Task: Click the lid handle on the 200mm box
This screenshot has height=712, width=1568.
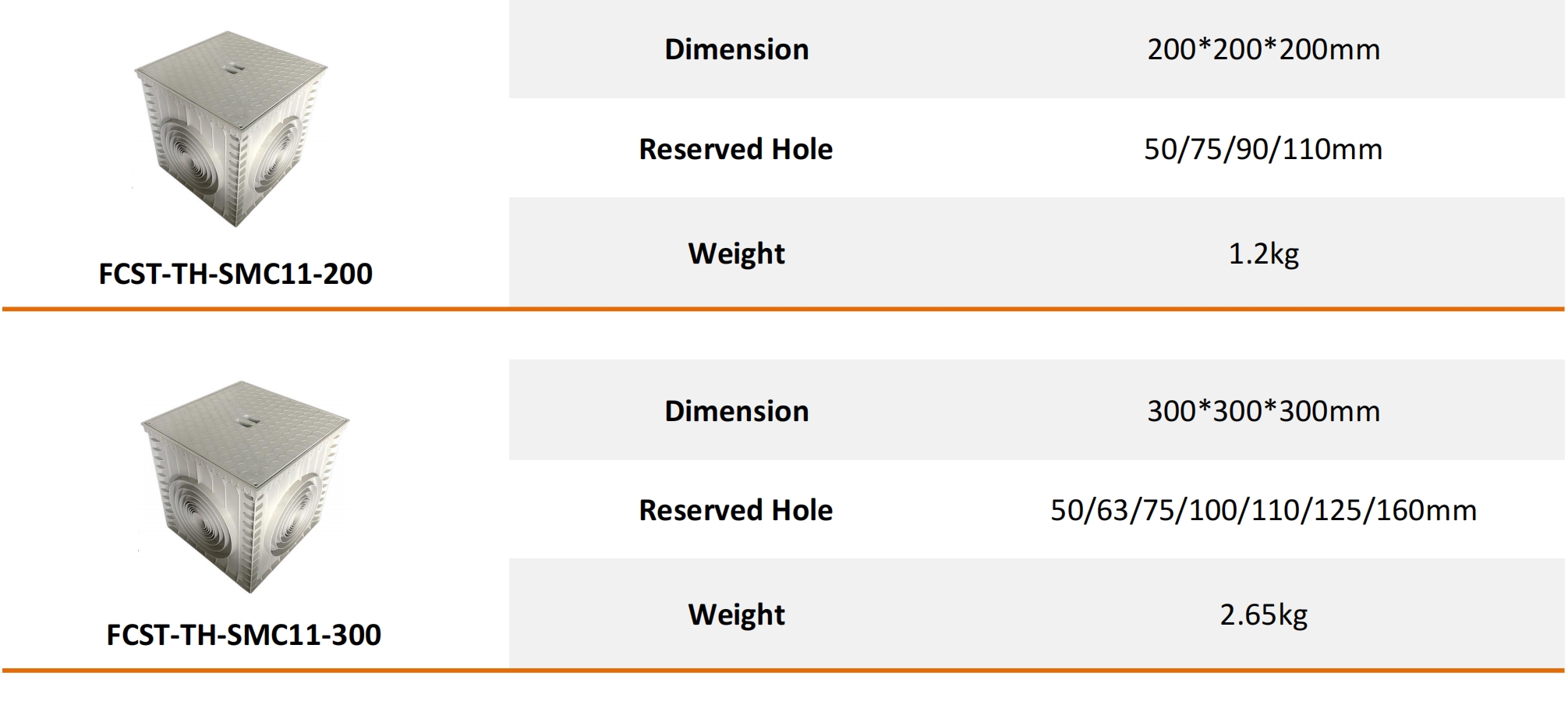Action: (x=234, y=68)
